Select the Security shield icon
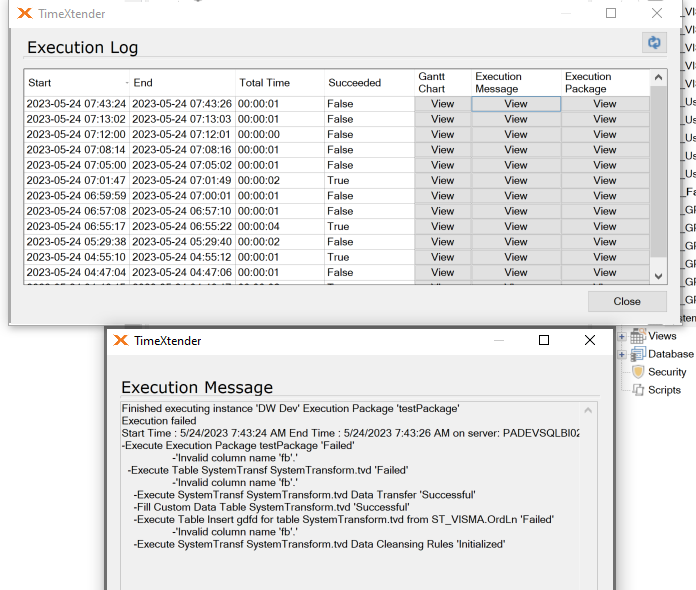This screenshot has width=696, height=590. pyautogui.click(x=638, y=372)
